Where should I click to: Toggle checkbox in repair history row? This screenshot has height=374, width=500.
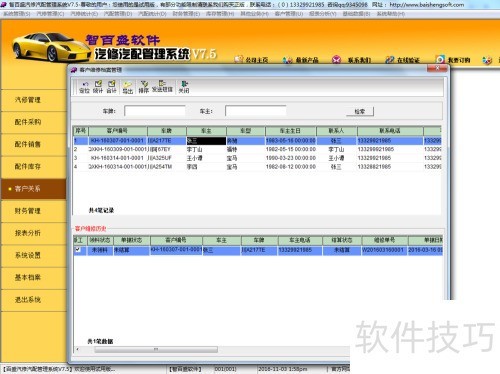point(78,250)
